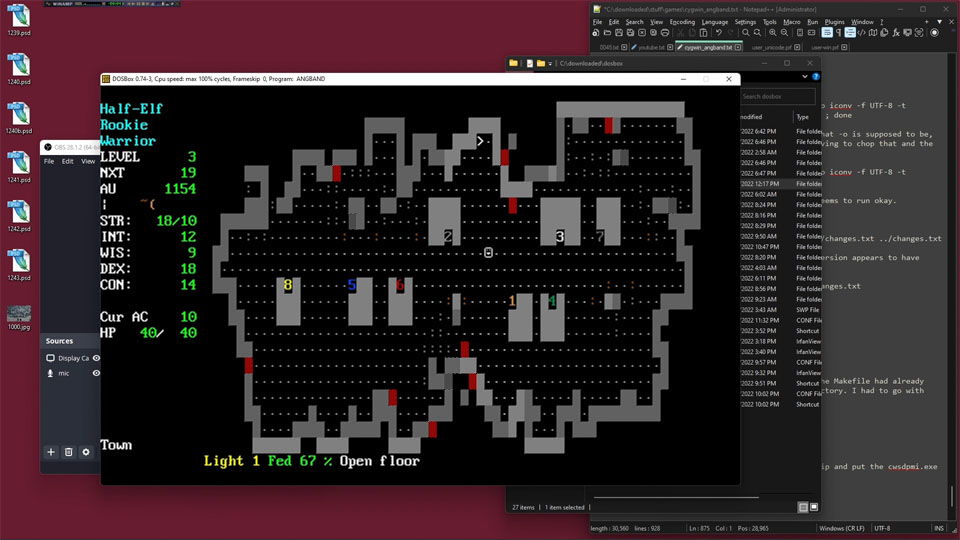Click the Sync vertical scrolling icon in Notepad++
The image size is (960, 540).
(x=800, y=33)
